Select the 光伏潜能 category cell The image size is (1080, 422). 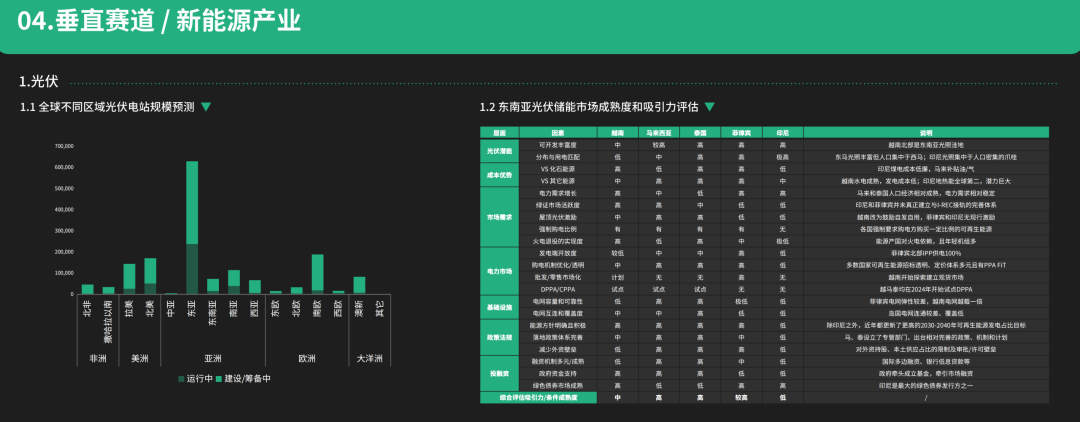pos(499,150)
